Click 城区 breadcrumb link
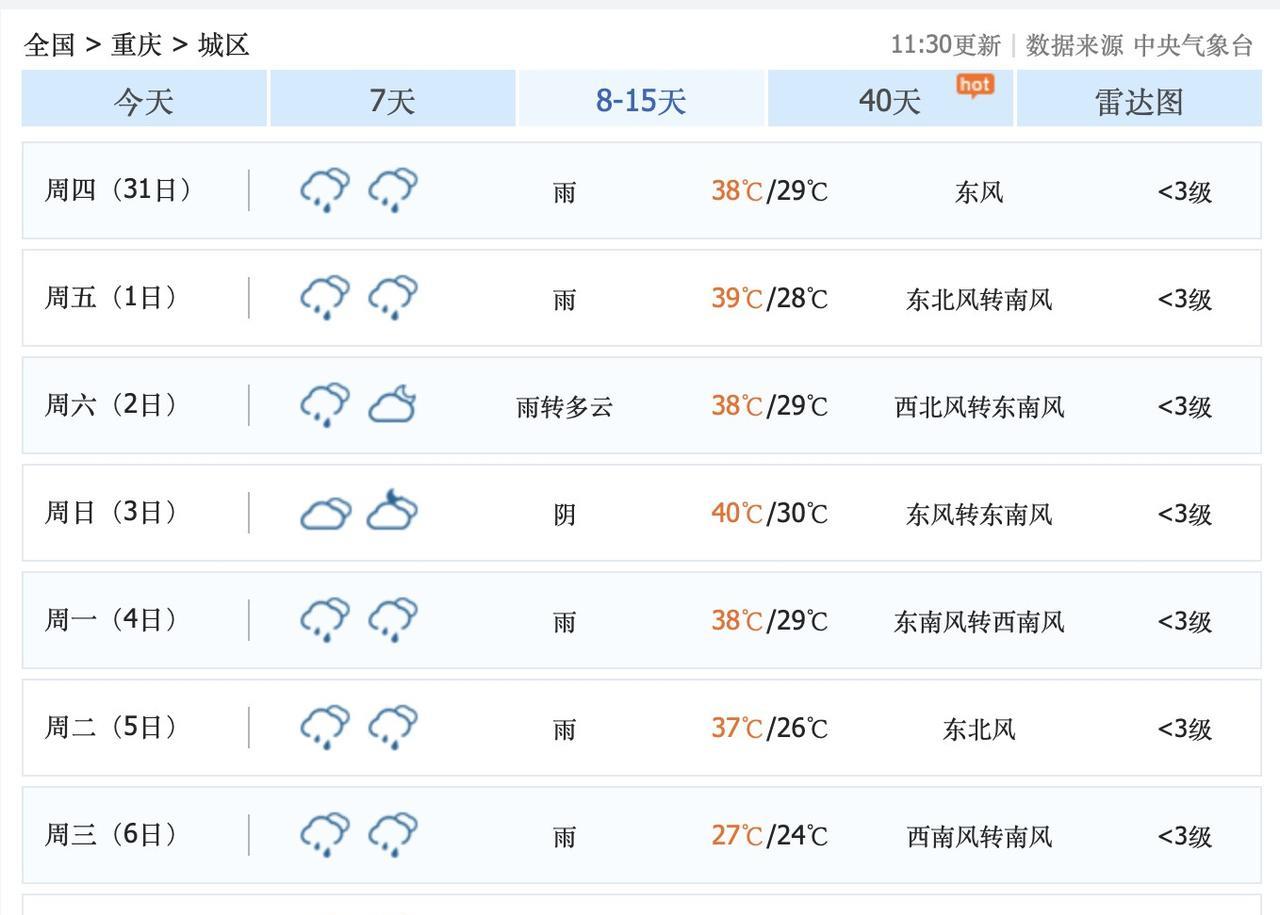Viewport: 1280px width, 915px height. (223, 45)
